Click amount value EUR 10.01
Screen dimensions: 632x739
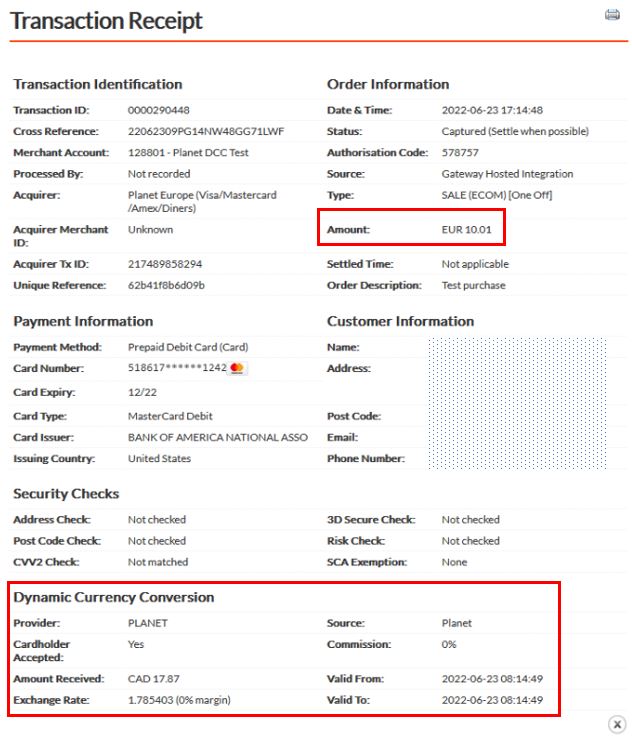(x=466, y=230)
